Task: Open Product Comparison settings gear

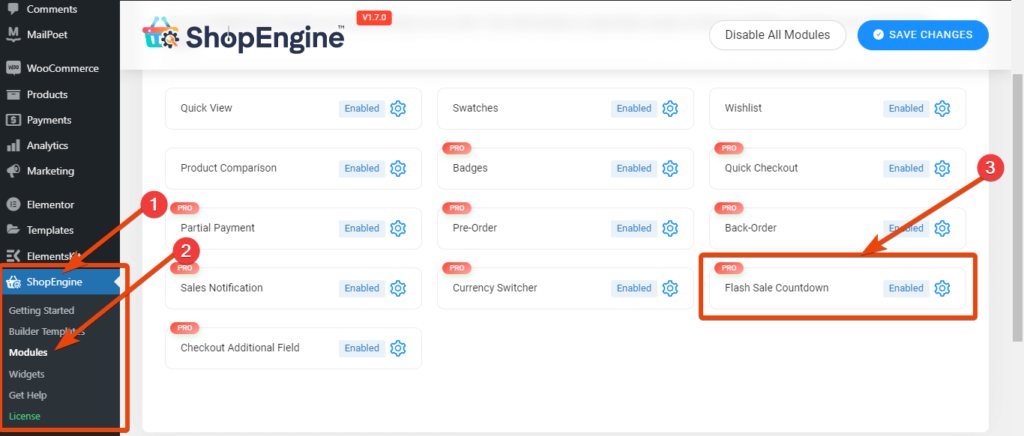Action: [x=398, y=168]
